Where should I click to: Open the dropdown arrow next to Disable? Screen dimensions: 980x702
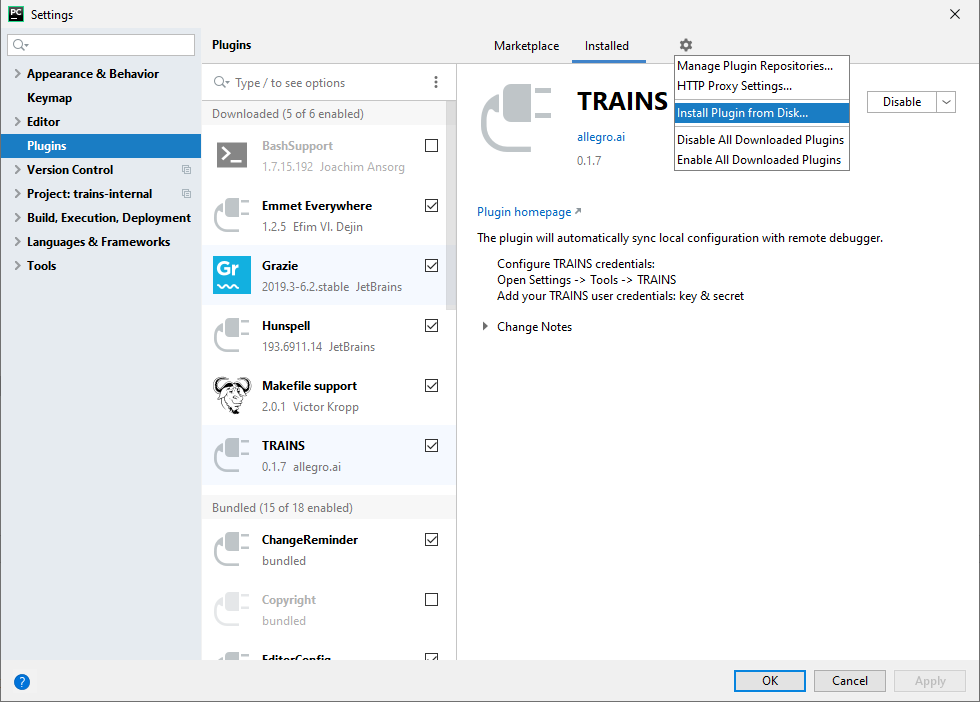pyautogui.click(x=946, y=101)
